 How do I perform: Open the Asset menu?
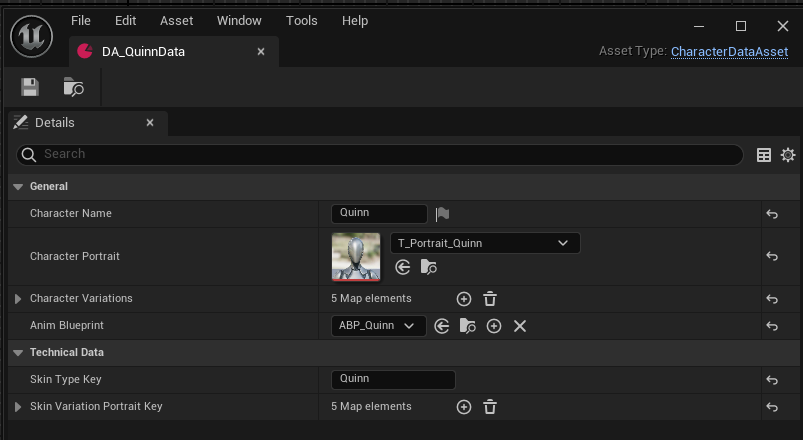(176, 21)
